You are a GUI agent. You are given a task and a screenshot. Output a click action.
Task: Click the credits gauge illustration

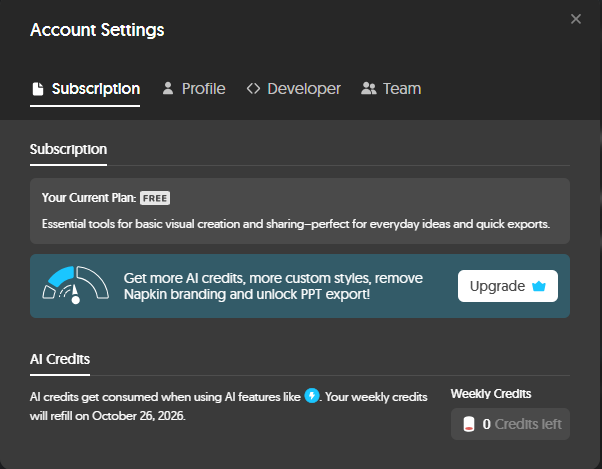tap(75, 285)
